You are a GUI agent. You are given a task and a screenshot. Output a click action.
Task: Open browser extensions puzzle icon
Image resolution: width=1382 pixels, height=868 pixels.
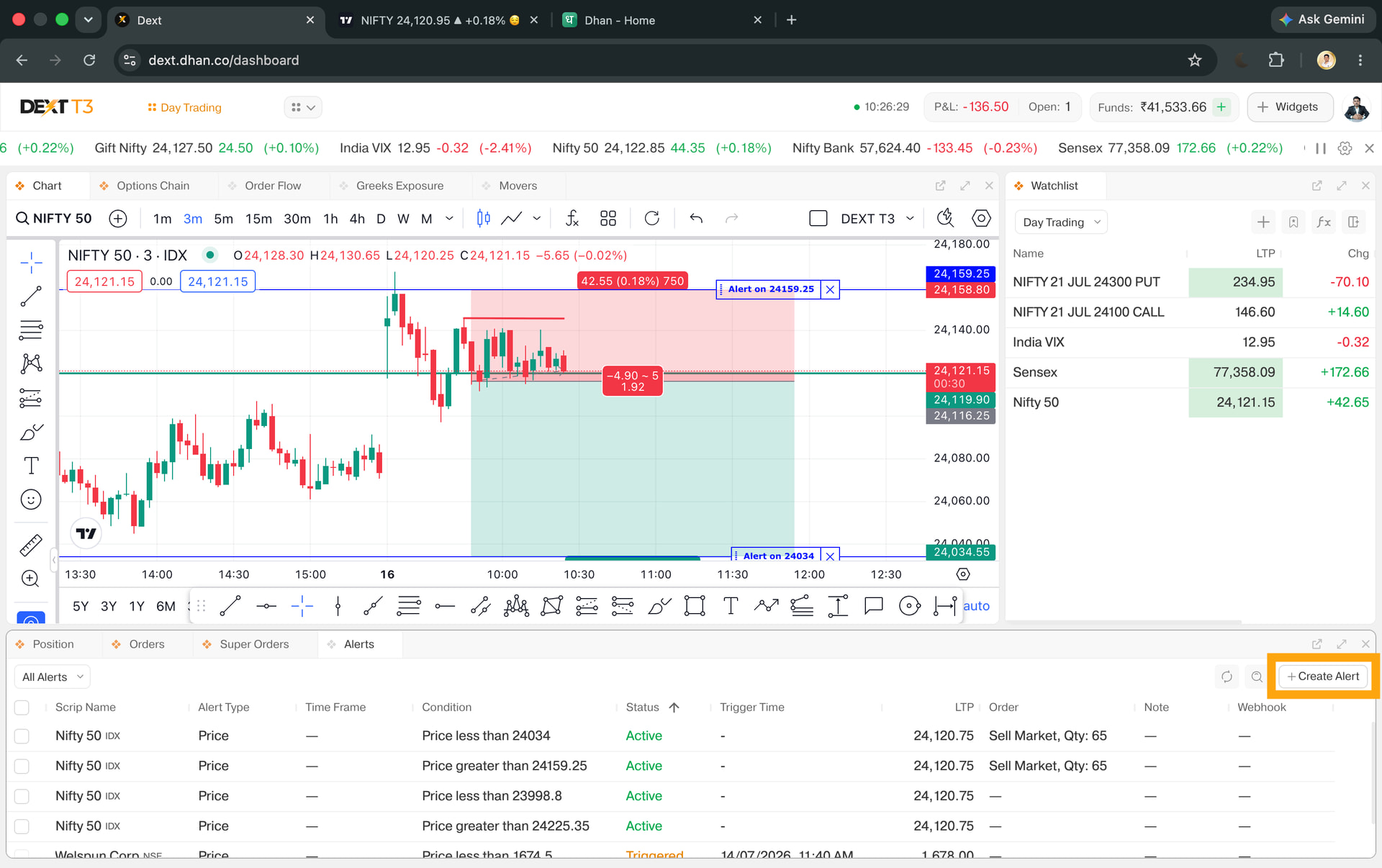[1276, 60]
